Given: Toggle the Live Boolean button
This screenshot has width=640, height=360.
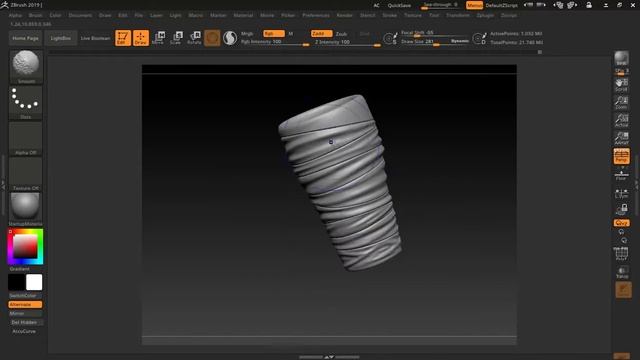Looking at the screenshot, I should coord(96,38).
